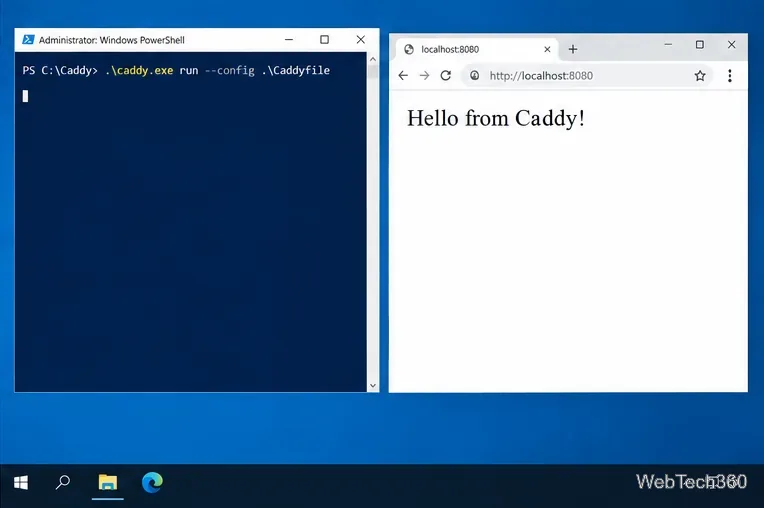Click the browser back arrow
This screenshot has width=764, height=508.
click(403, 75)
